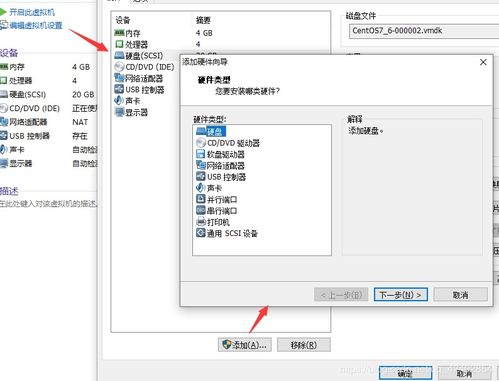Pick the 并行端口 parallel port icon

click(x=201, y=199)
